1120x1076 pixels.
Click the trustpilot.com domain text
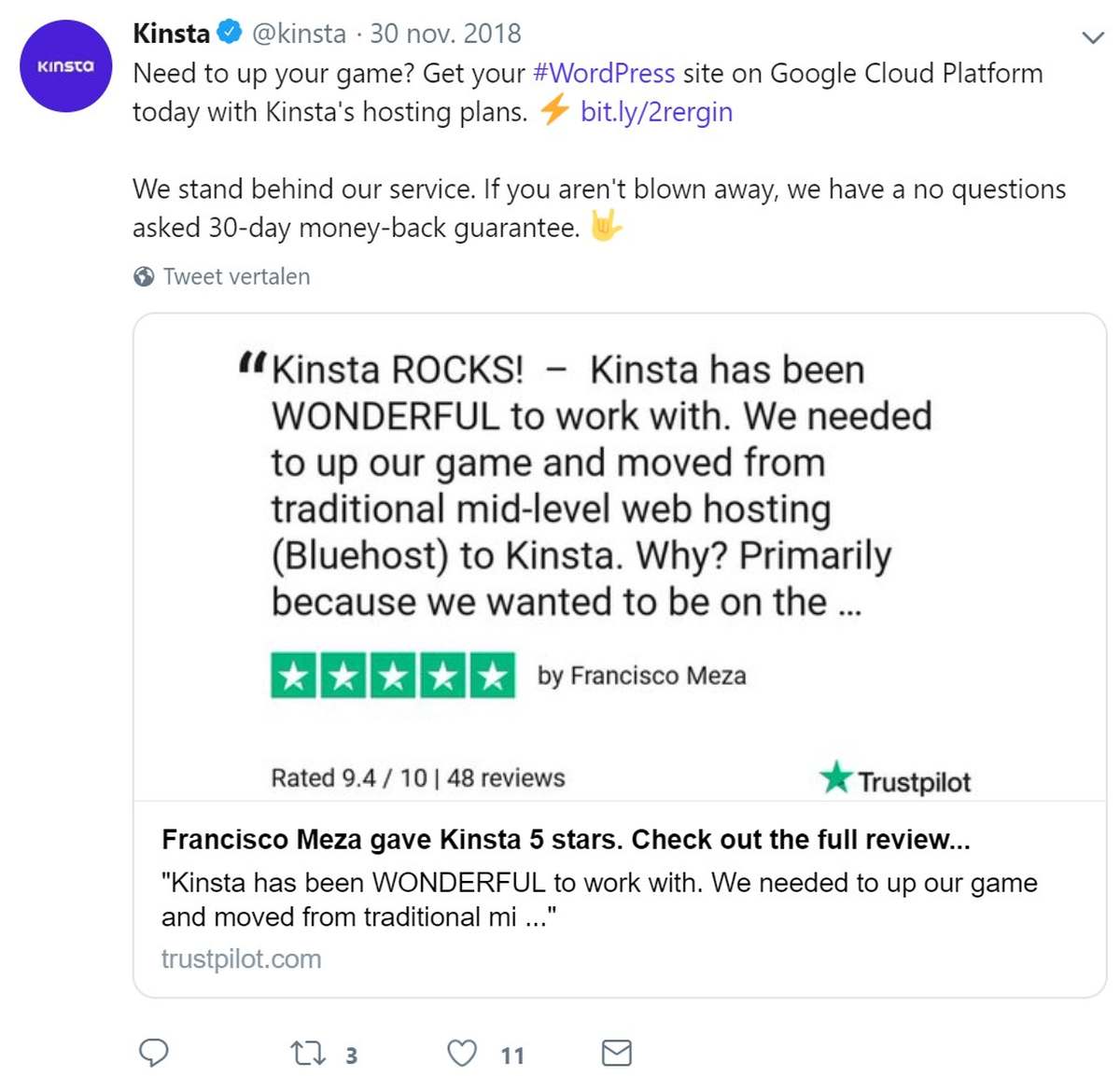(241, 958)
